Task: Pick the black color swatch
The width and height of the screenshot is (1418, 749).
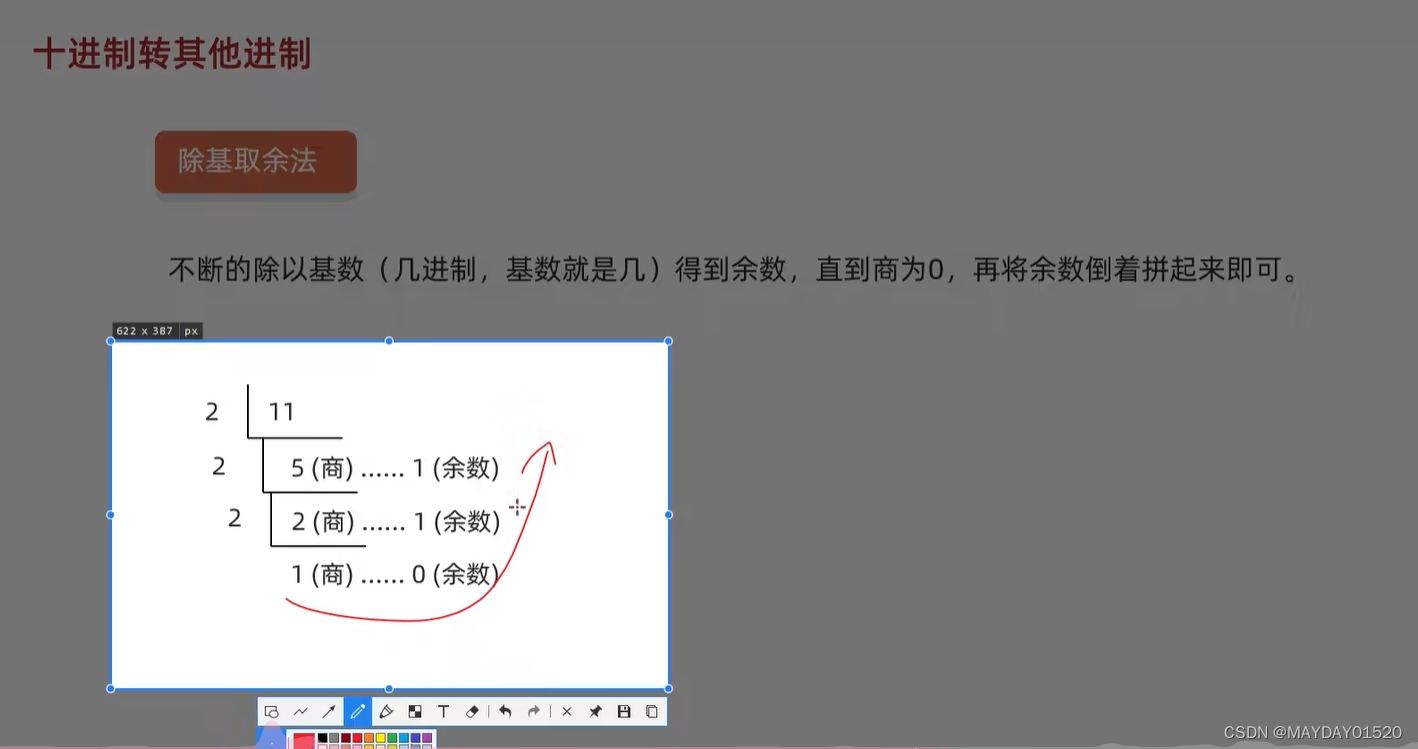Action: tap(322, 737)
